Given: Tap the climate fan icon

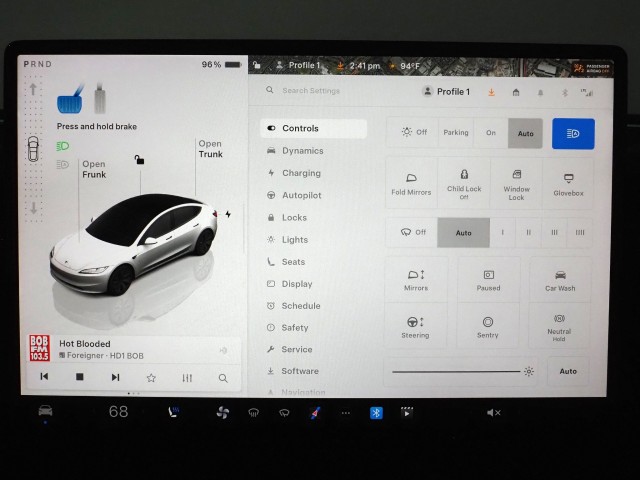Looking at the screenshot, I should tap(222, 413).
